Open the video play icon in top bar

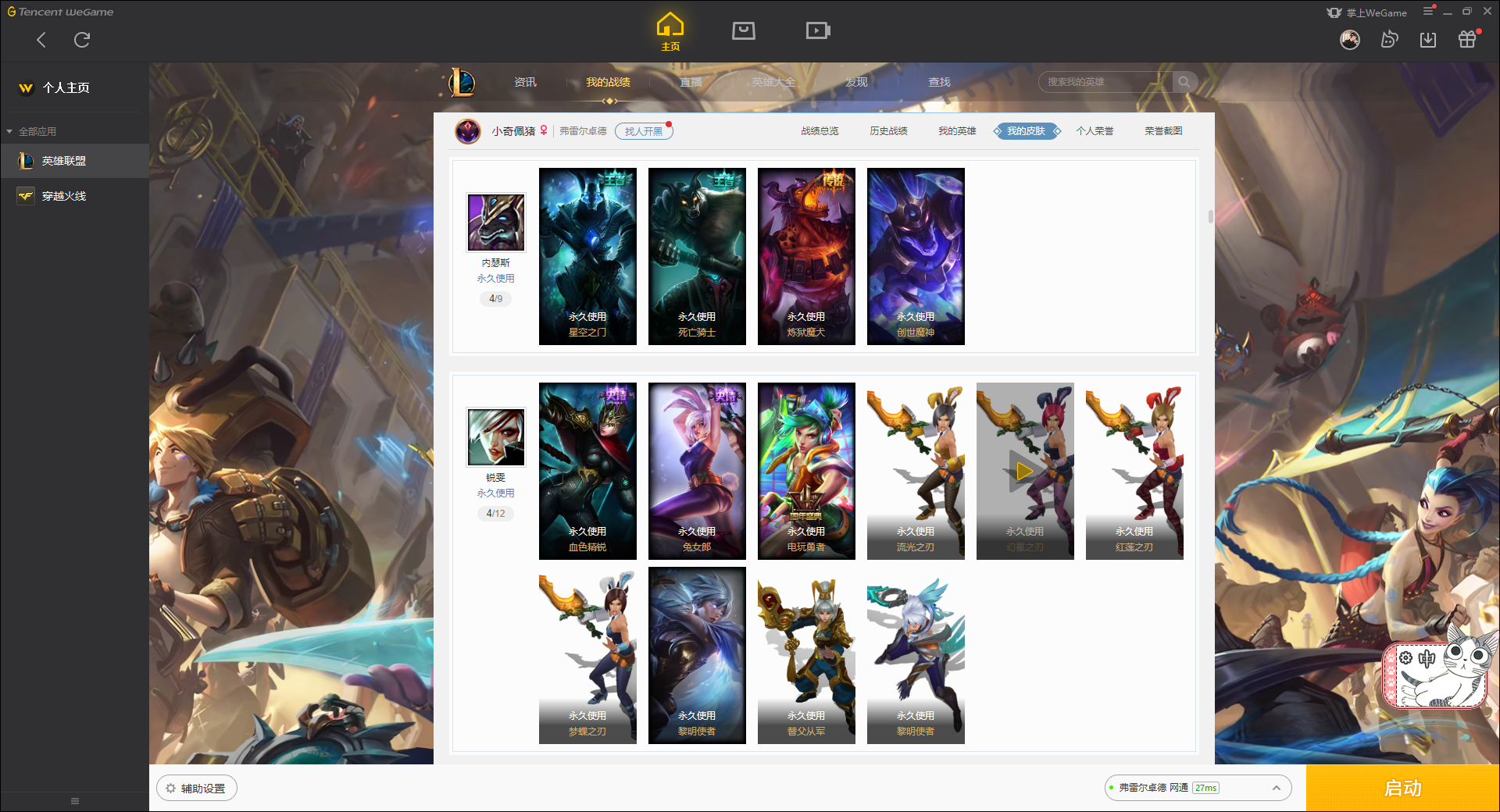(818, 31)
